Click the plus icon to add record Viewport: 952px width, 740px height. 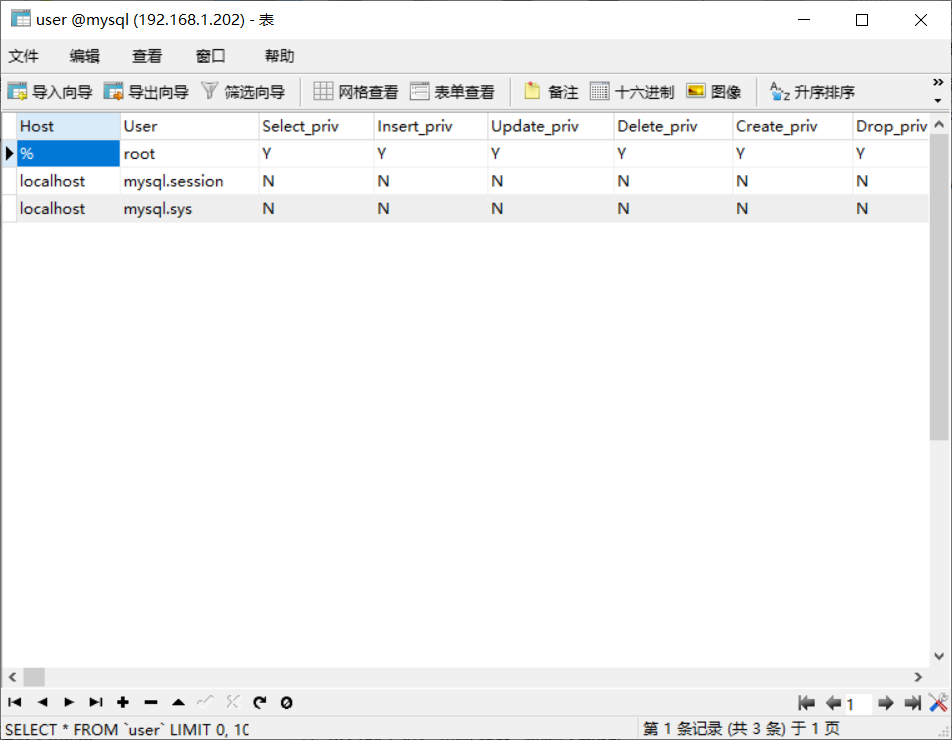[x=123, y=703]
